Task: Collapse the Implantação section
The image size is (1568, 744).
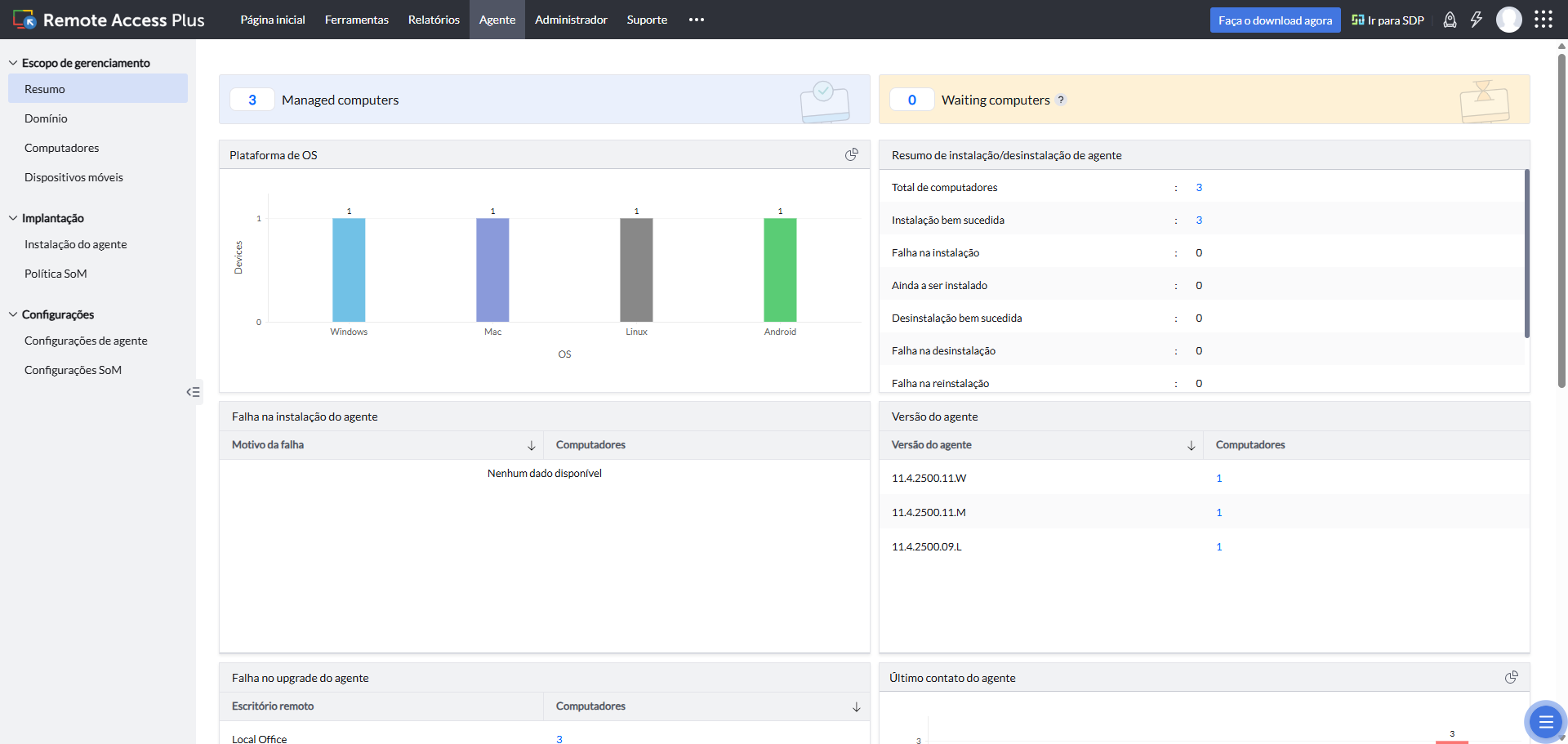Action: [13, 218]
